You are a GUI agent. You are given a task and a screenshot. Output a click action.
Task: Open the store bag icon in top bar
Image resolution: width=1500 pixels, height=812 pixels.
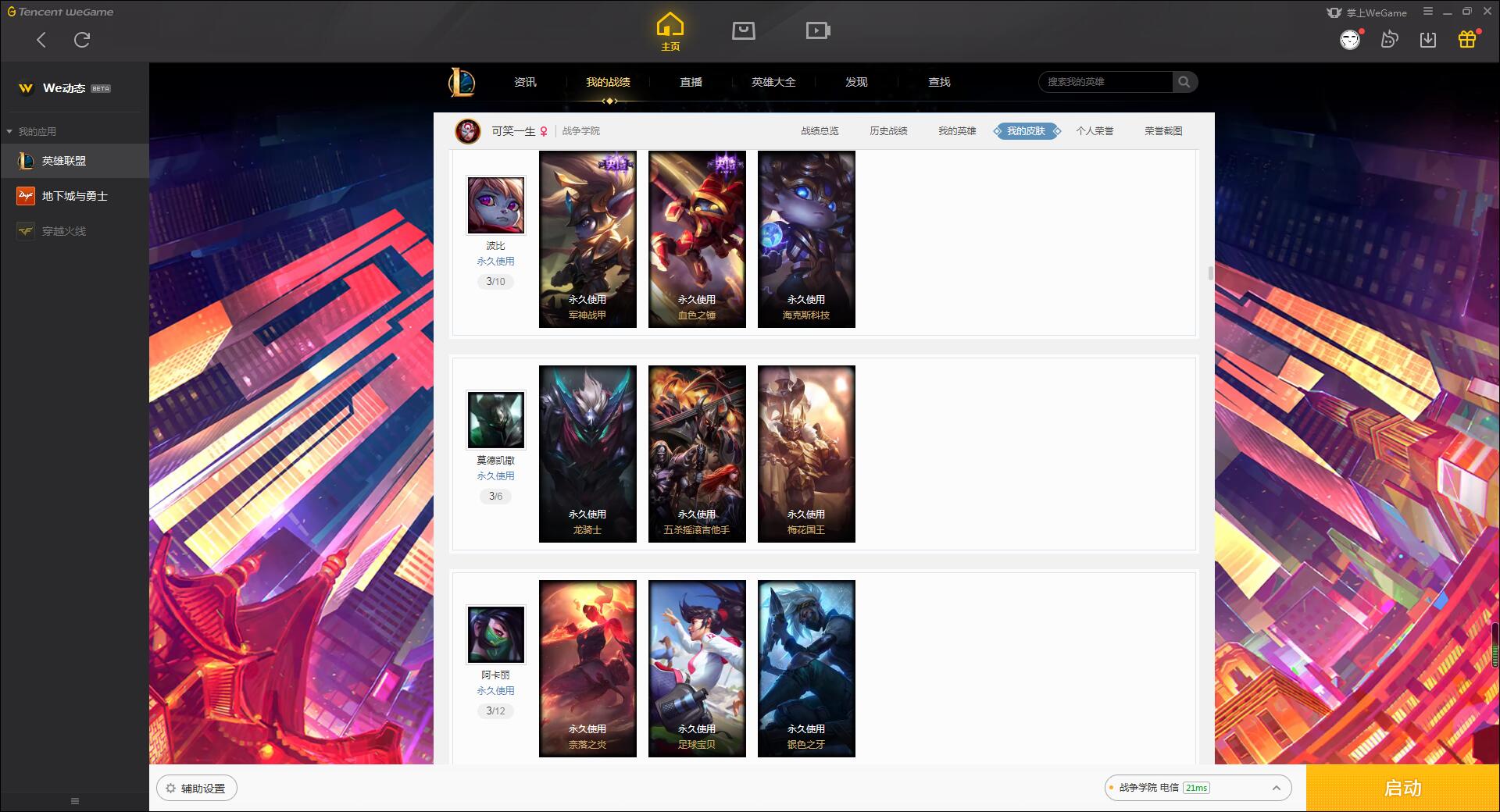743,30
